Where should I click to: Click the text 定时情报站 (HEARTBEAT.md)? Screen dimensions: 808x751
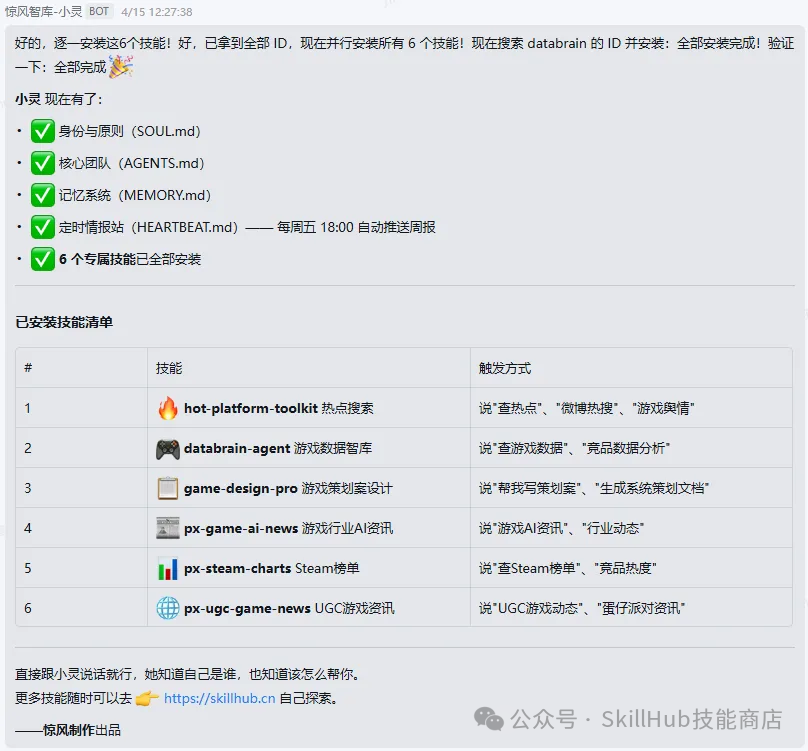[148, 227]
